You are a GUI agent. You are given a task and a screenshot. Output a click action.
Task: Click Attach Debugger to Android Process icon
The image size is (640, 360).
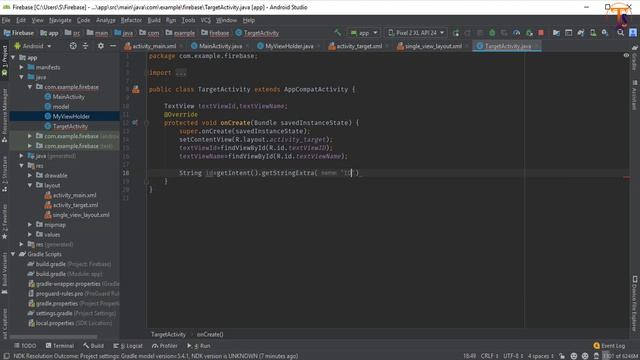coord(529,33)
